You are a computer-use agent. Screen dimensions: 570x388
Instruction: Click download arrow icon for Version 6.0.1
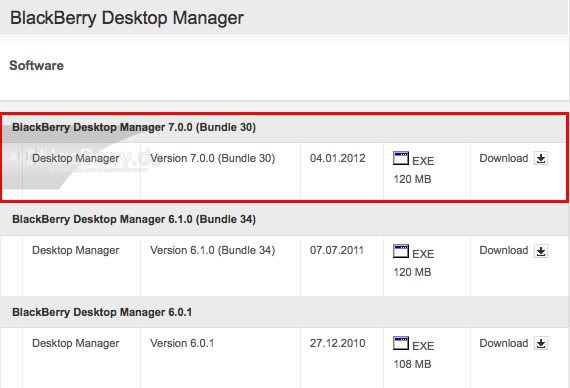(541, 343)
